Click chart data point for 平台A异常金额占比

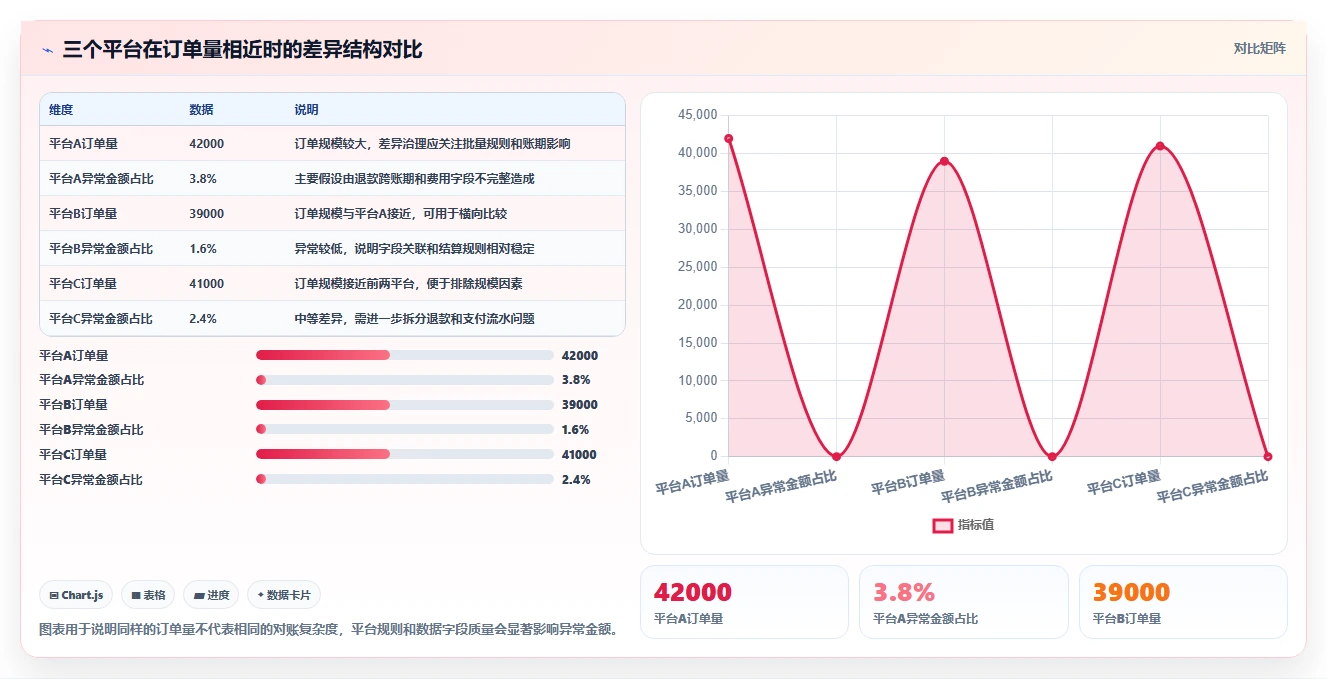click(836, 457)
